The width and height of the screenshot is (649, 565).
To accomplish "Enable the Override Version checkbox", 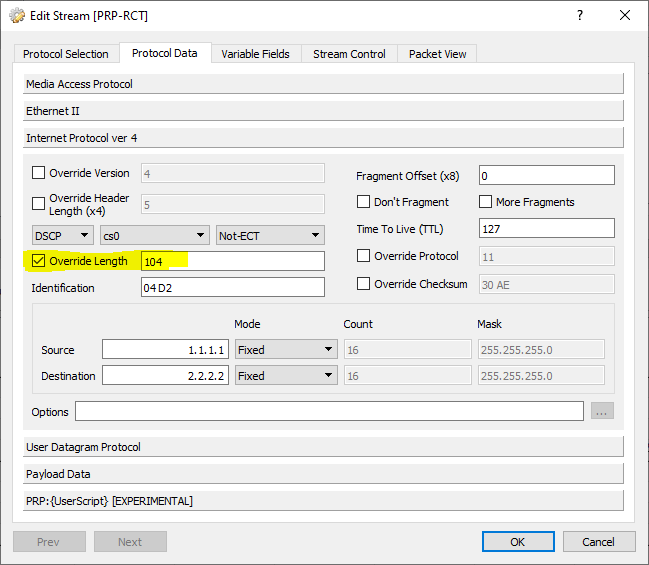I will tap(38, 173).
